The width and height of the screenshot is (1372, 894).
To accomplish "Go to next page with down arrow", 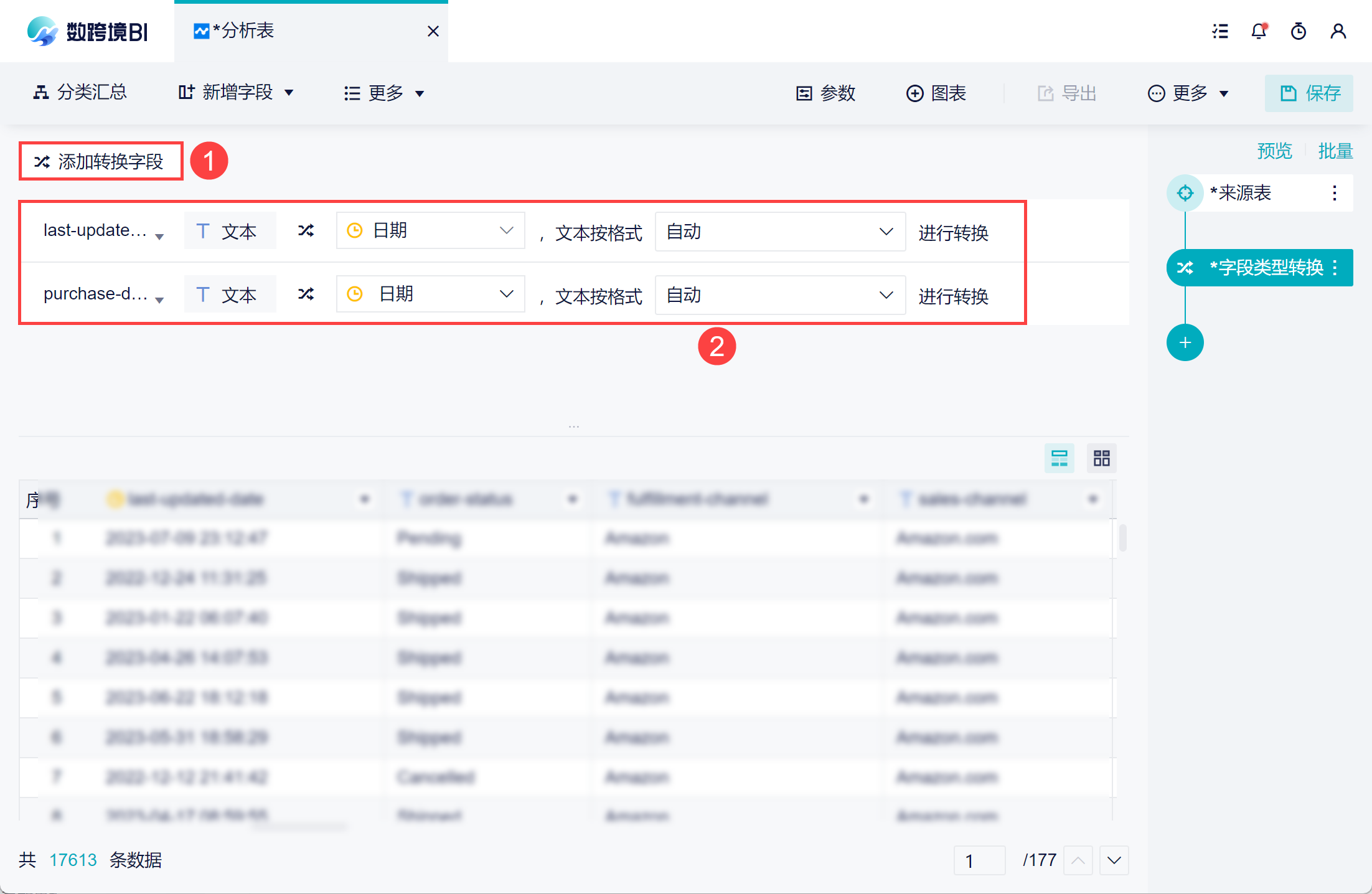I will point(1114,860).
